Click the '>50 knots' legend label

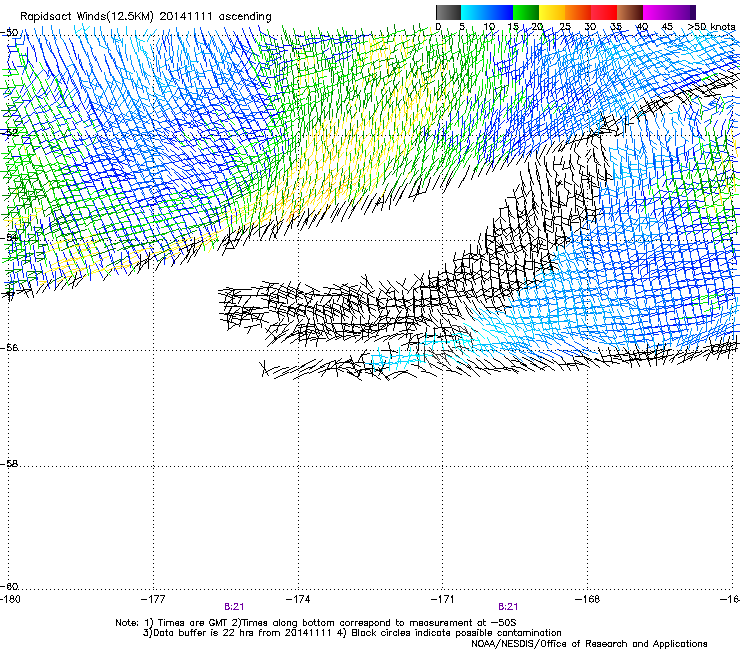711,27
